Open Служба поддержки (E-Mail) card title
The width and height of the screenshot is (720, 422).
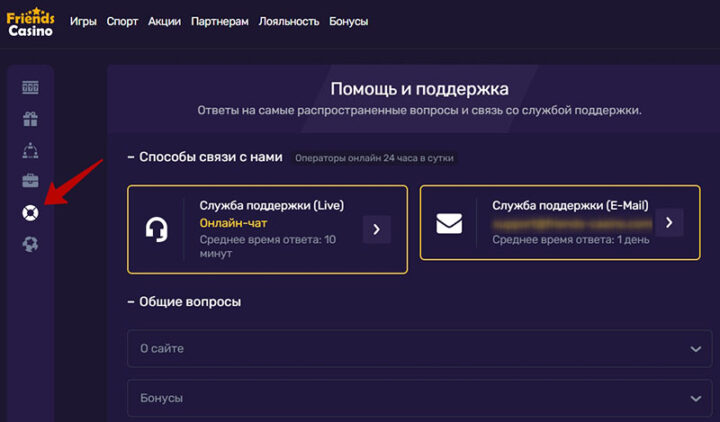point(570,205)
